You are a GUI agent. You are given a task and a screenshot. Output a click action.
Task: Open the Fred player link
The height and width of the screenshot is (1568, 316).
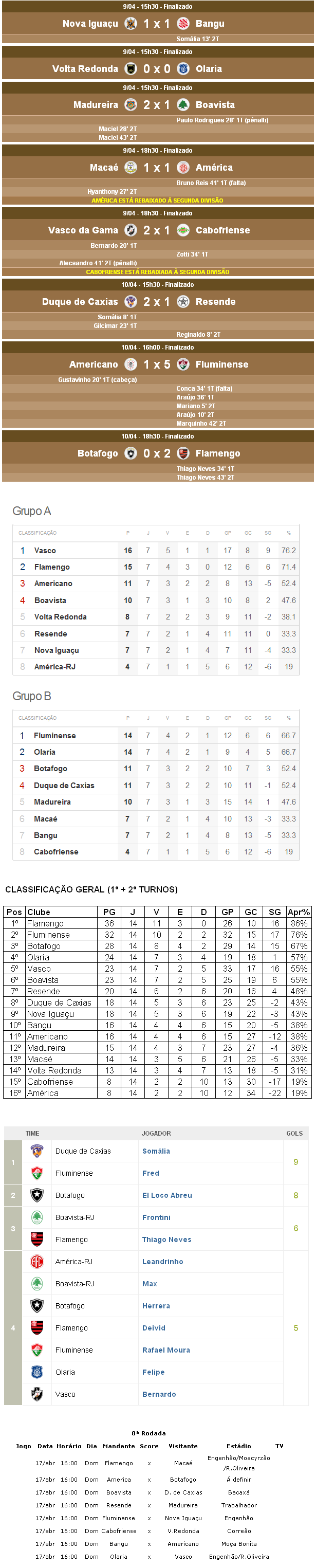tap(151, 1173)
